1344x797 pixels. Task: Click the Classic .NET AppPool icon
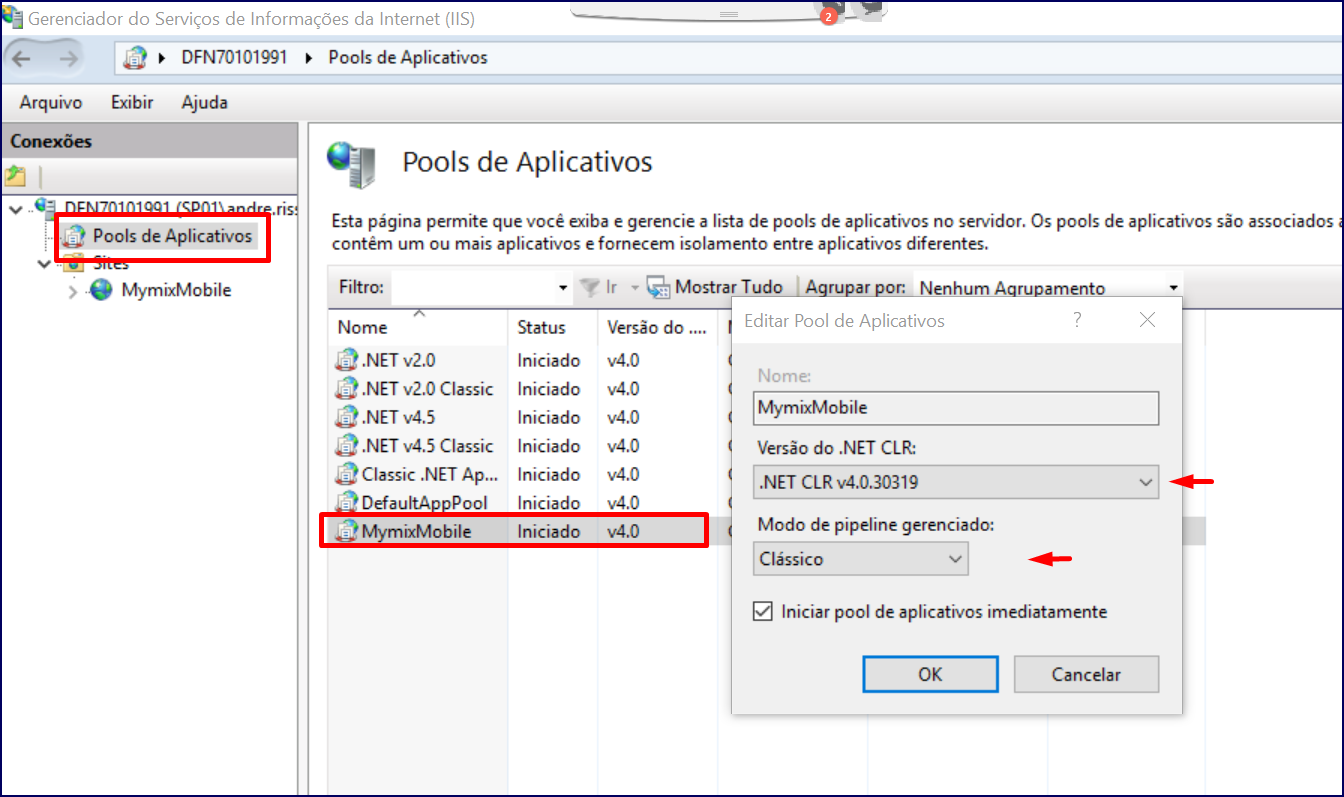(346, 474)
